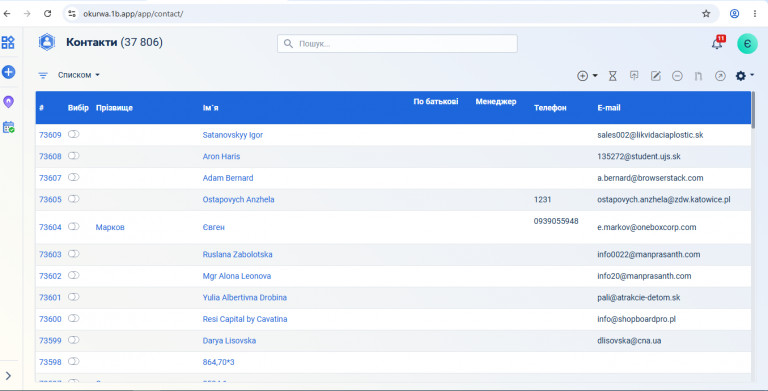Sort by the Телефон column header

(550, 108)
